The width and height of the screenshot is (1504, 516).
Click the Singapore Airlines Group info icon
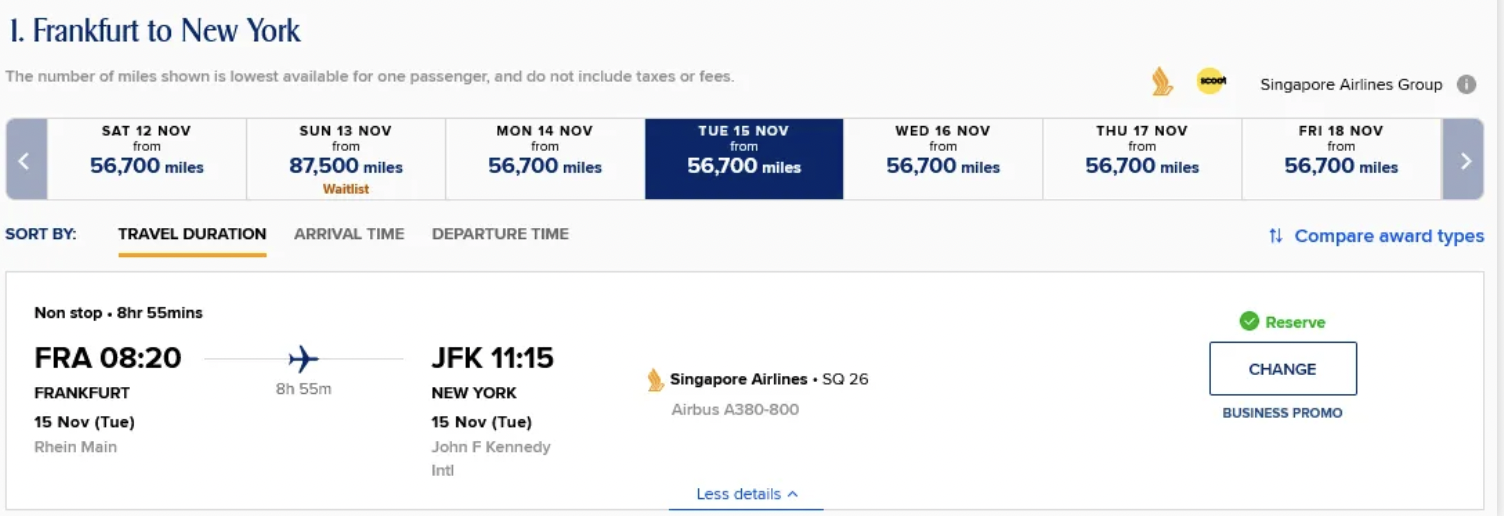pyautogui.click(x=1466, y=85)
